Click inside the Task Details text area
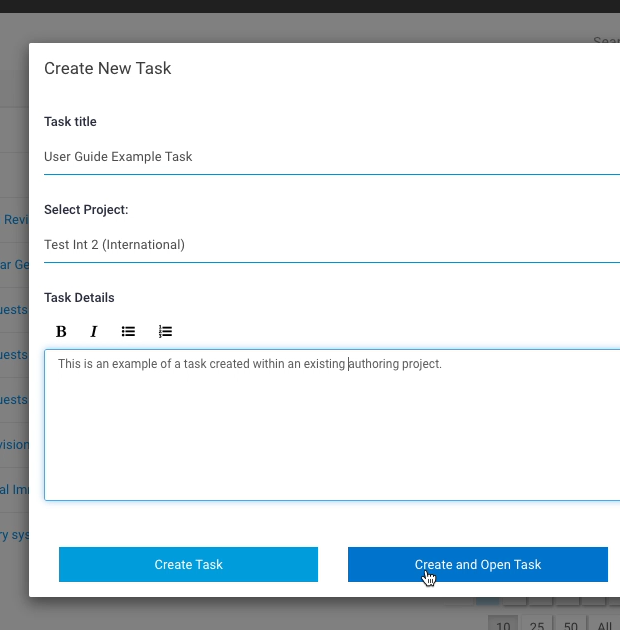 [332, 425]
